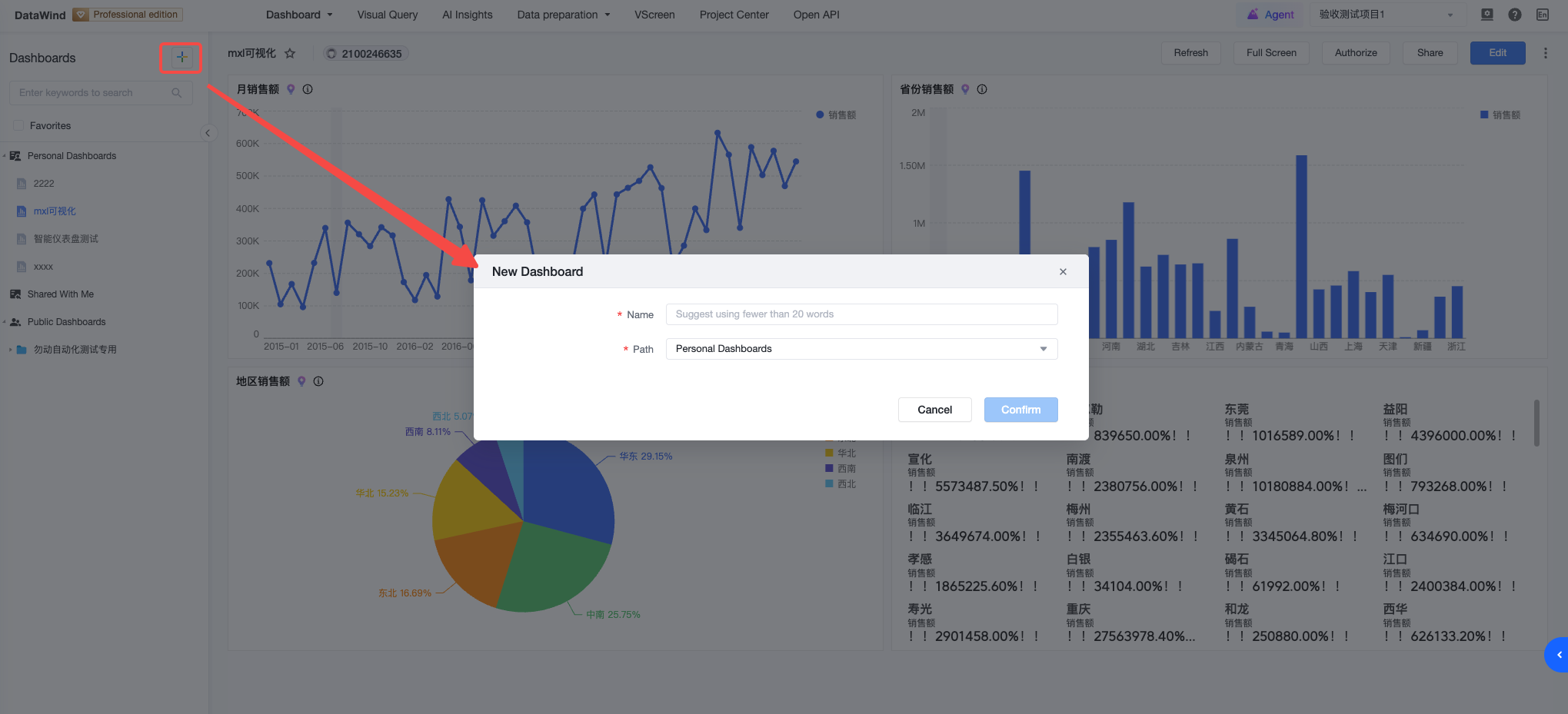Click the Name input field
Screen dimensions: 1568x714
pyautogui.click(x=861, y=314)
